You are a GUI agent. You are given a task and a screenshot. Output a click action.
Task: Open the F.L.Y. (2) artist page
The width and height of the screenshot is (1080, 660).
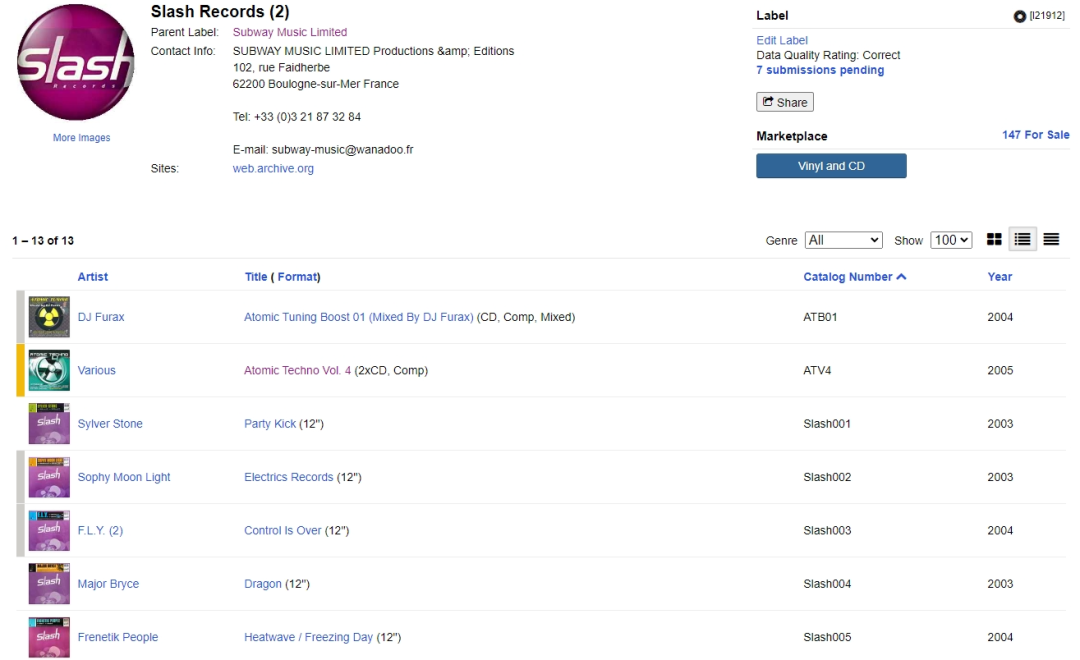[x=100, y=530]
